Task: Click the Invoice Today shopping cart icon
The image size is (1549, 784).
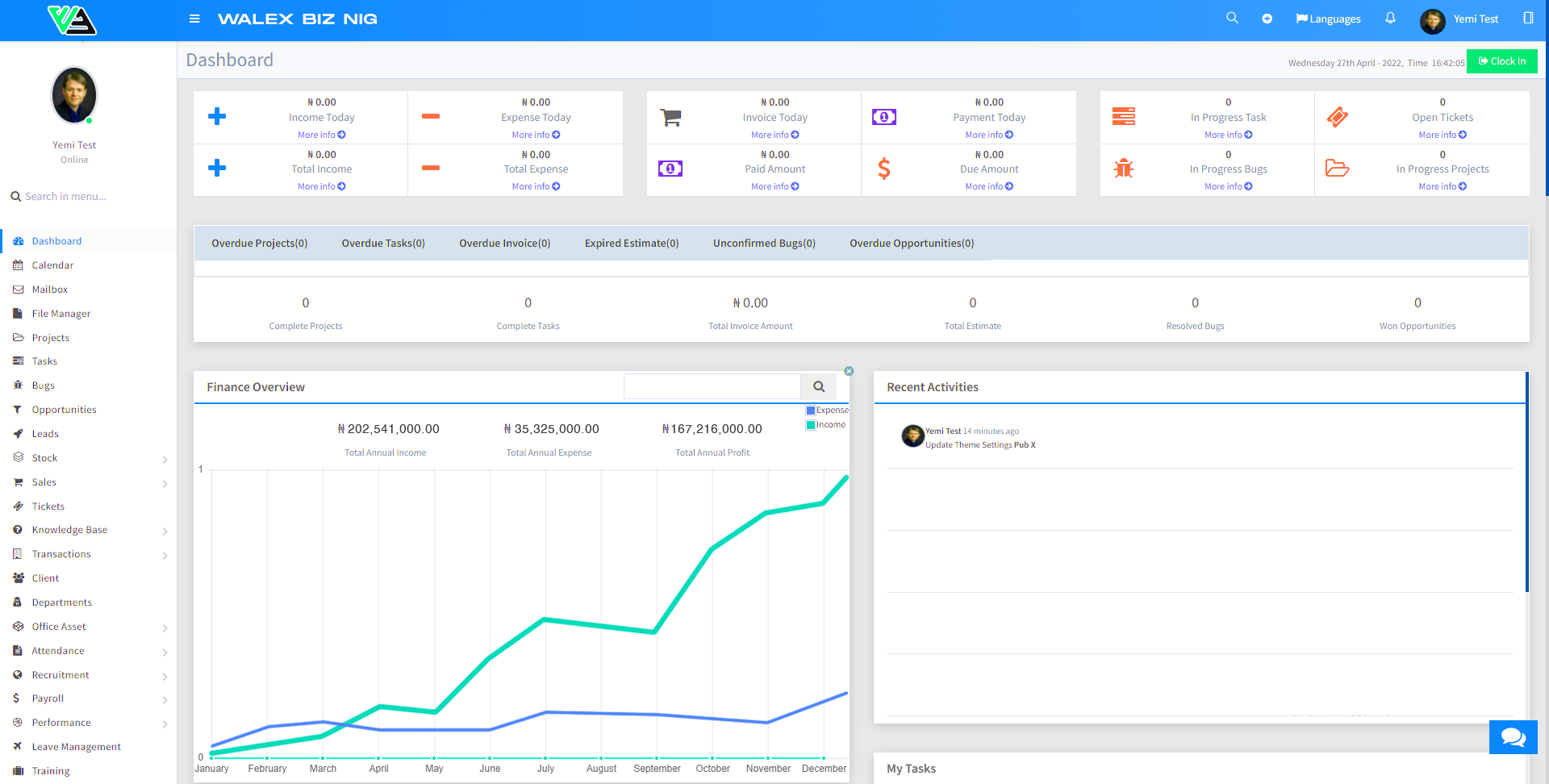Action: pyautogui.click(x=670, y=118)
